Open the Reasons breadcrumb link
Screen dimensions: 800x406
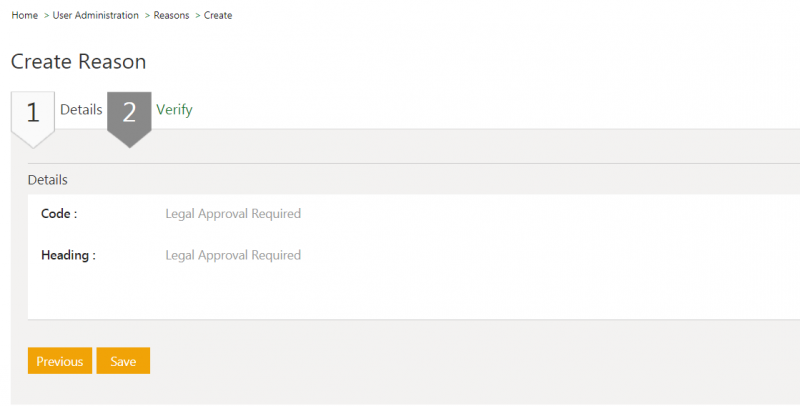point(171,16)
